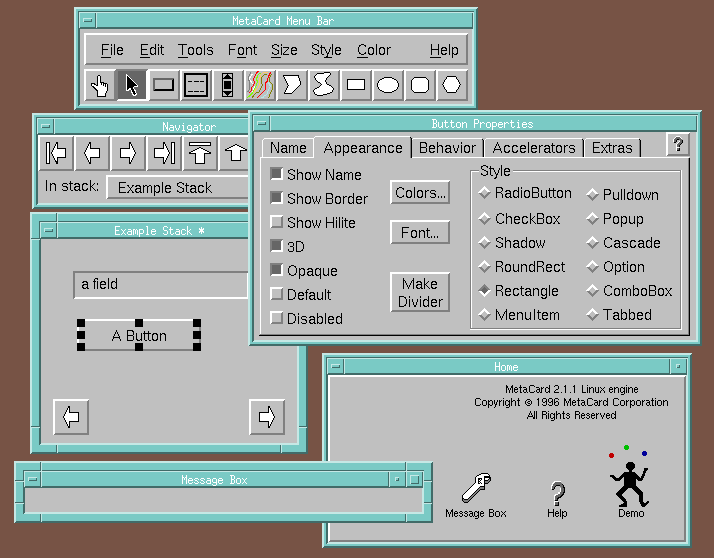Choose the Scrollbar creation tool
The height and width of the screenshot is (558, 714).
tap(228, 85)
